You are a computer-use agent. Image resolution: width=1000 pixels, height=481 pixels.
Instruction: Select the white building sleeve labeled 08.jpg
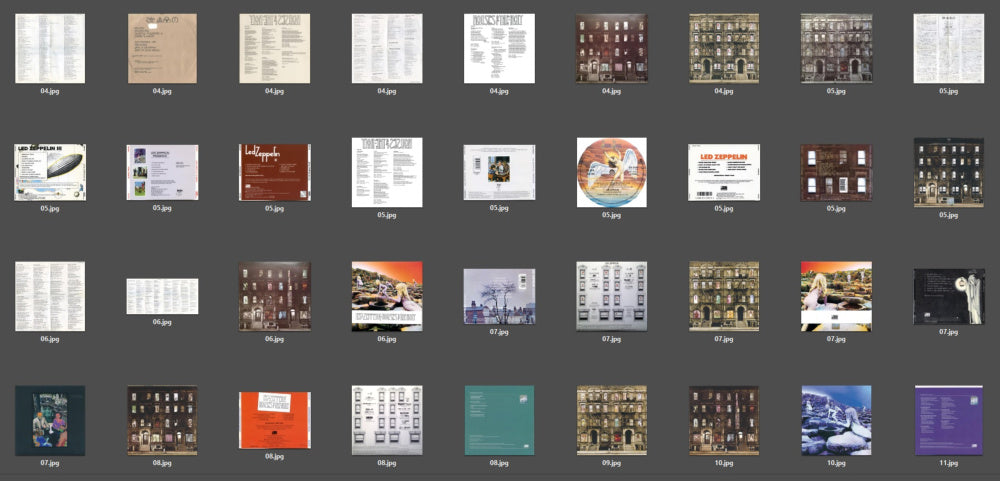coord(387,420)
